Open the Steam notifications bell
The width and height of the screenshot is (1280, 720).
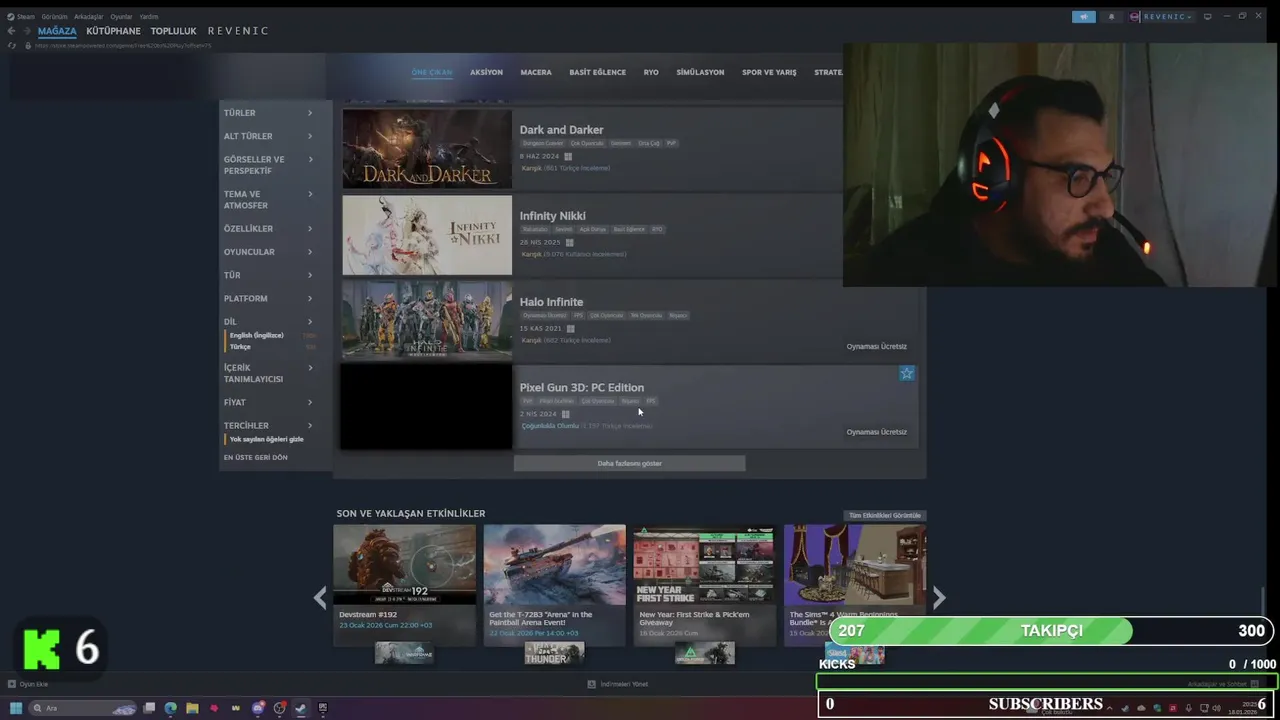click(x=1111, y=17)
